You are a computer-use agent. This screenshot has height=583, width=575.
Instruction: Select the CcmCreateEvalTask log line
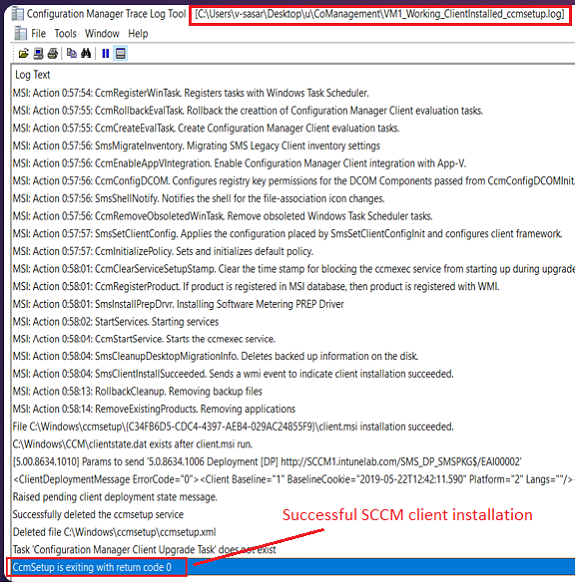coord(293,128)
